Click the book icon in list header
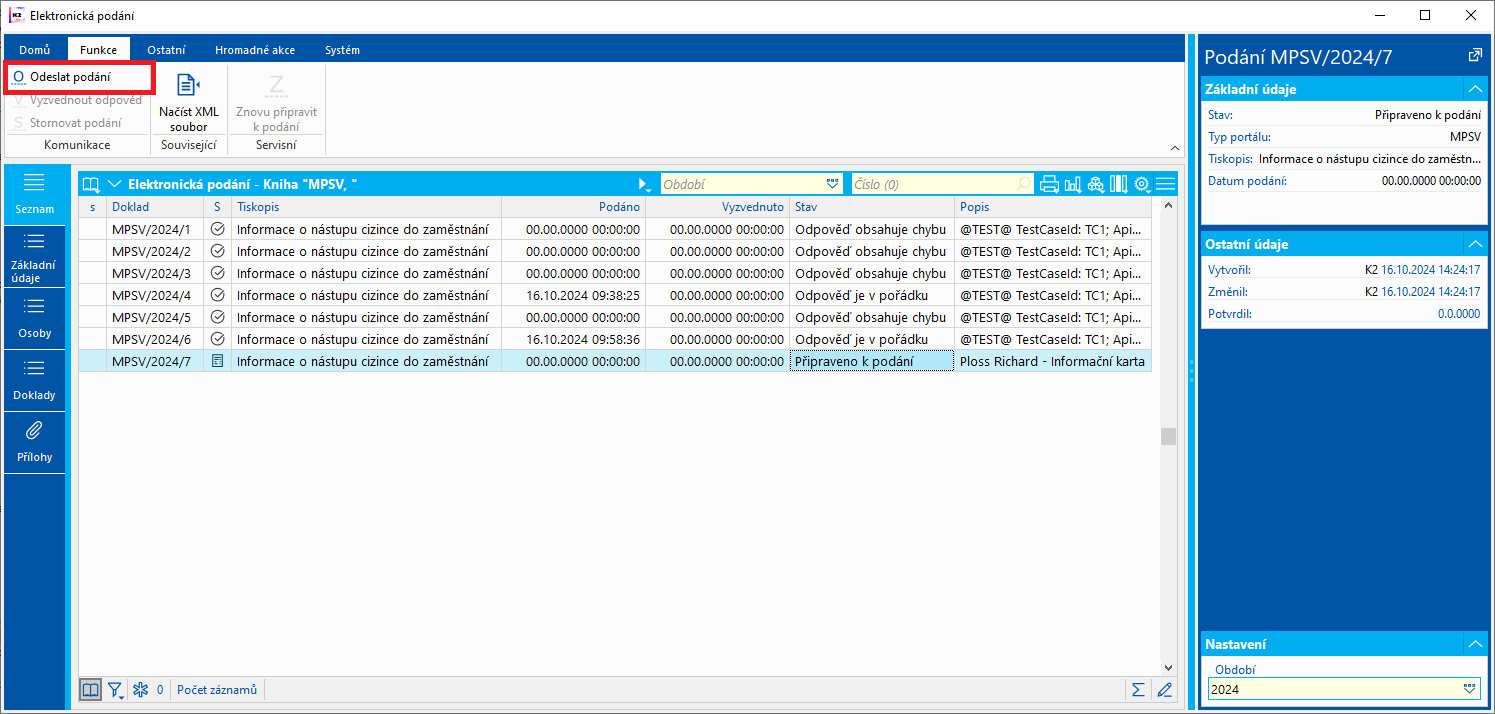This screenshot has width=1495, height=714. [92, 184]
